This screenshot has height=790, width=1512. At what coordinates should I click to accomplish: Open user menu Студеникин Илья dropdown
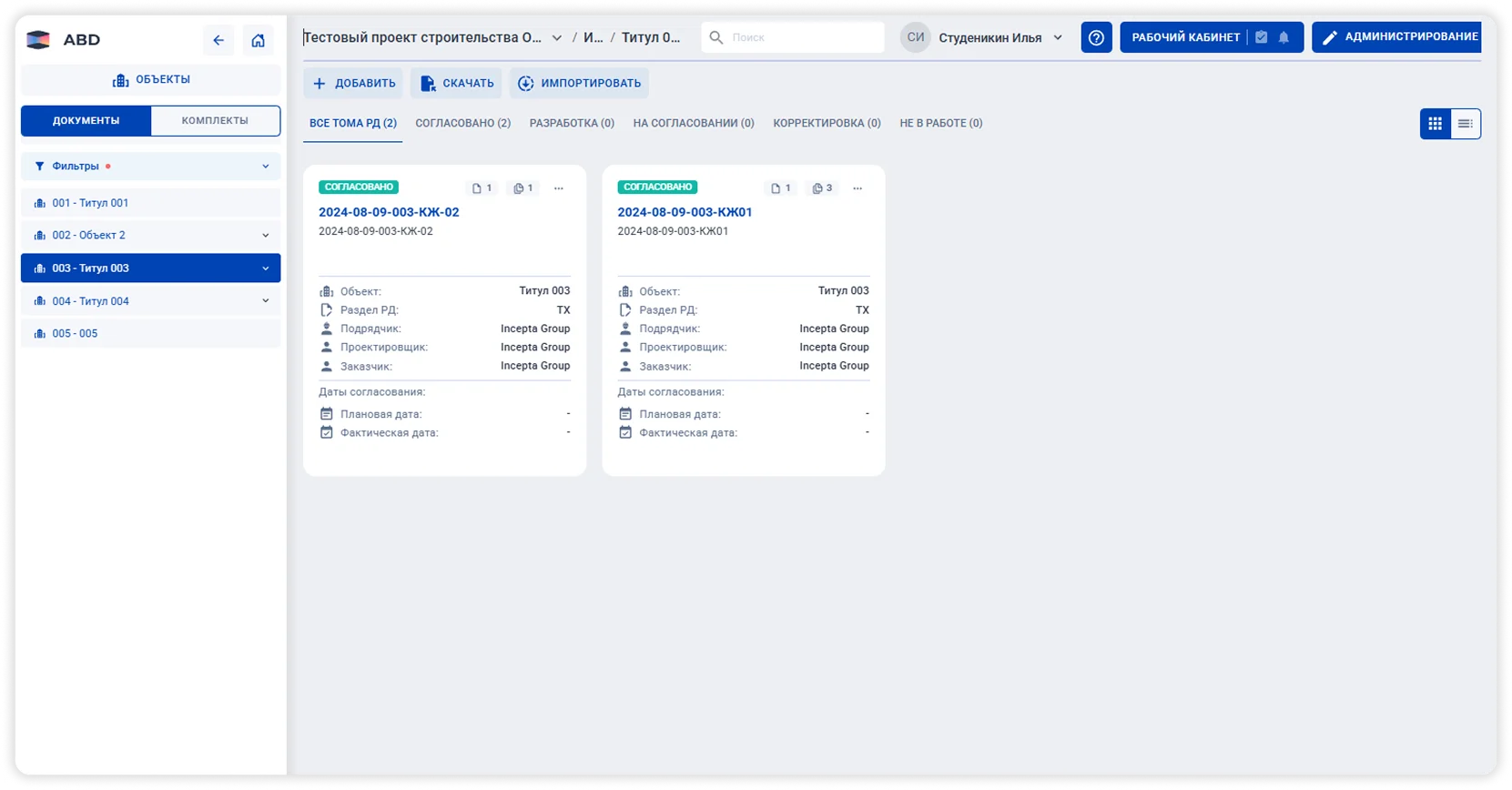[x=1058, y=38]
